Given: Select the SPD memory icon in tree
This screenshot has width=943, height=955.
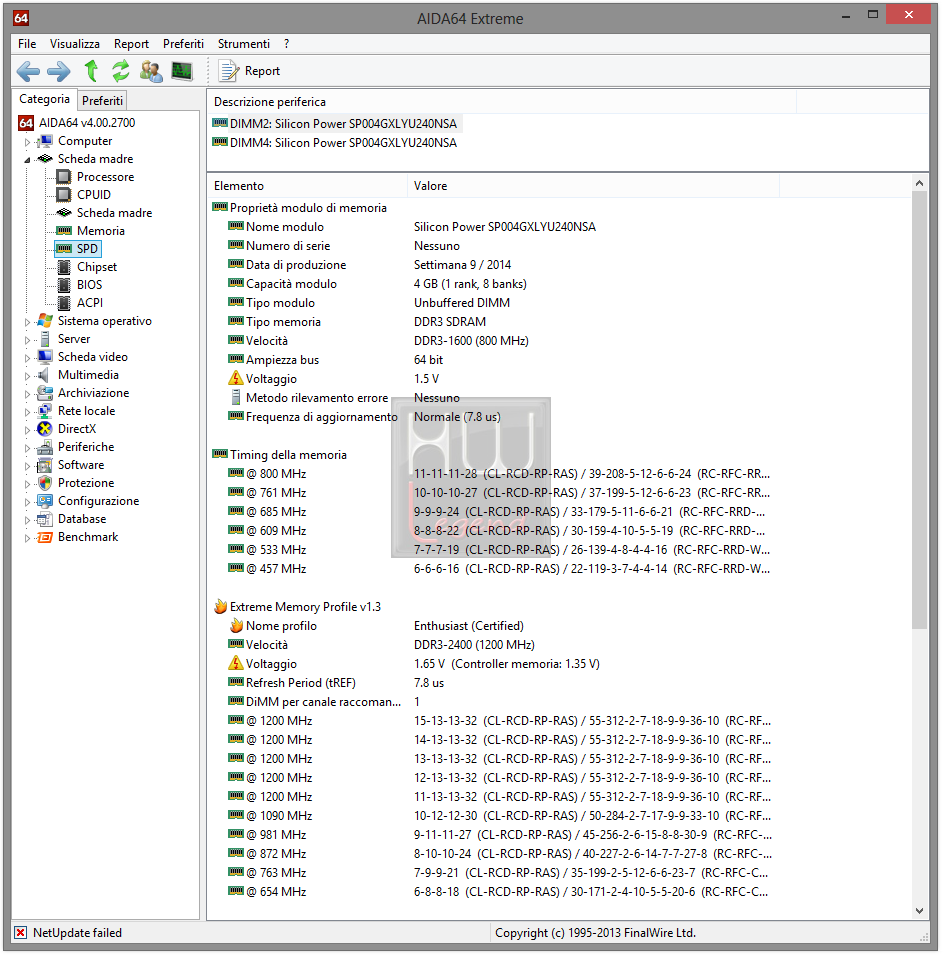Looking at the screenshot, I should pyautogui.click(x=64, y=248).
